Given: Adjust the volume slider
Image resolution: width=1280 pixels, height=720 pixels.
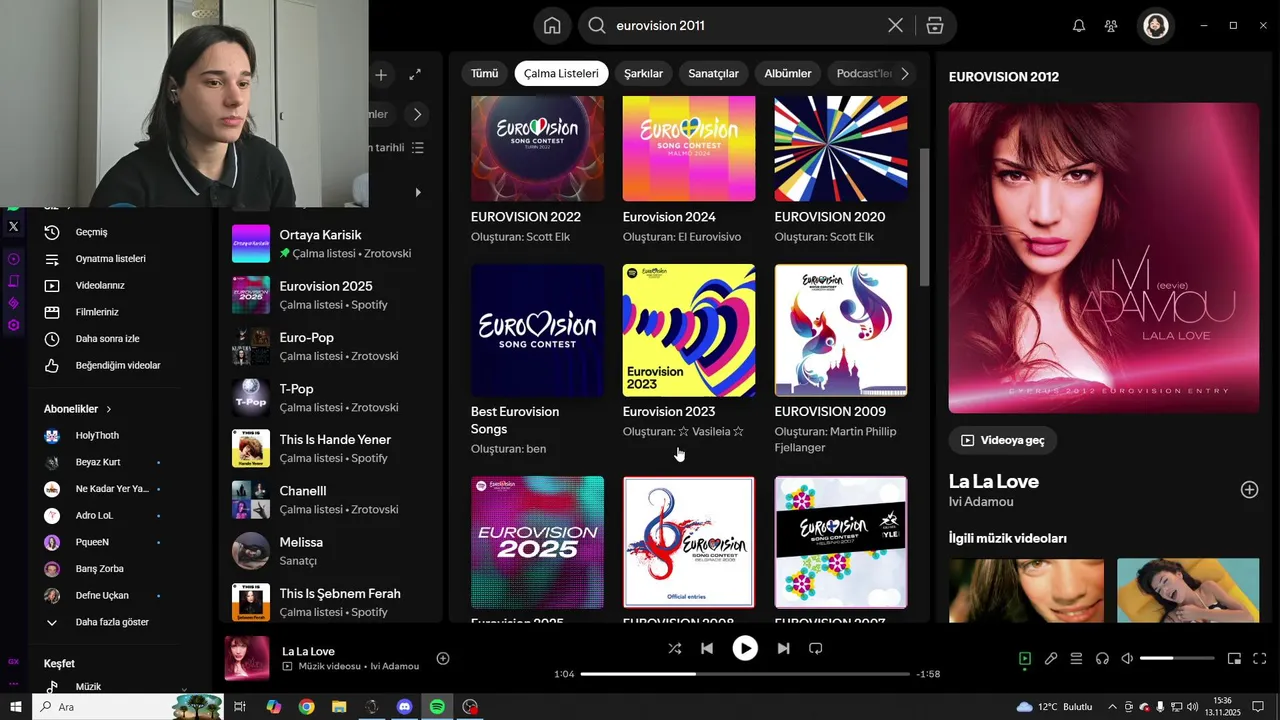Looking at the screenshot, I should click(1177, 659).
